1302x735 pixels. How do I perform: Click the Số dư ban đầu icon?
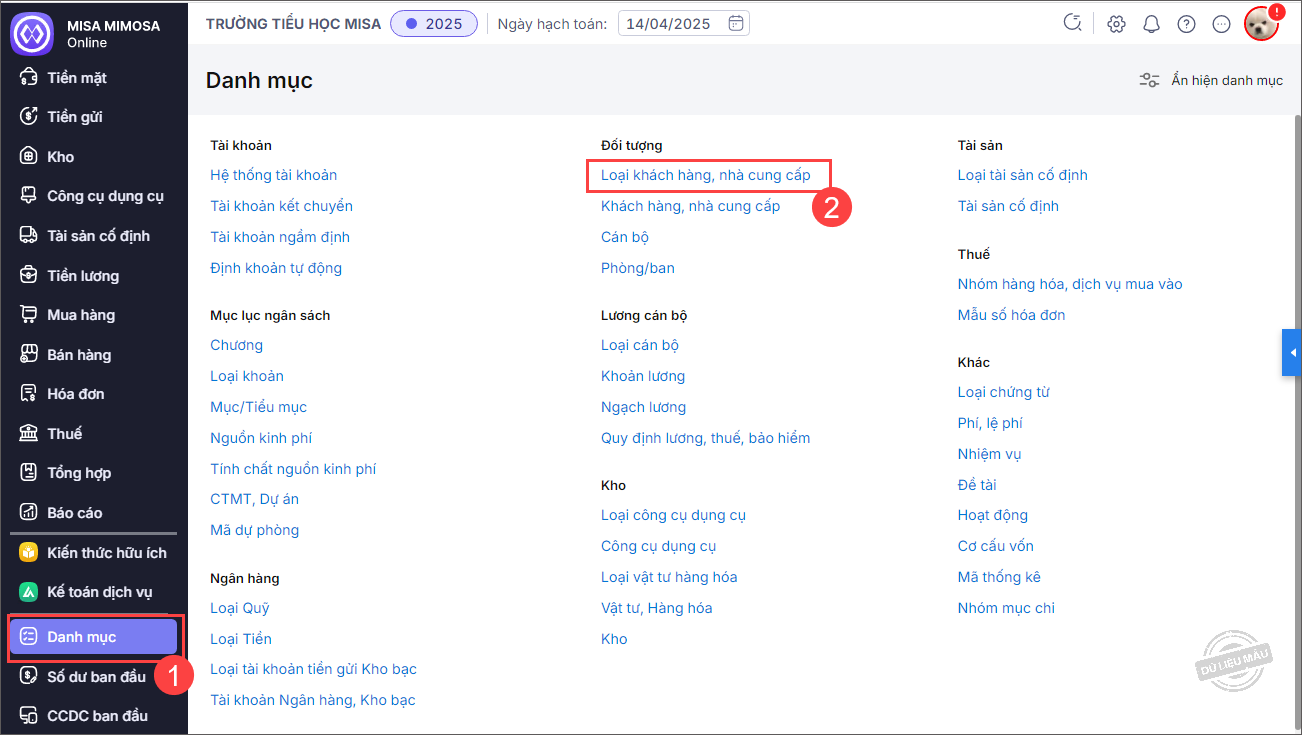click(29, 677)
